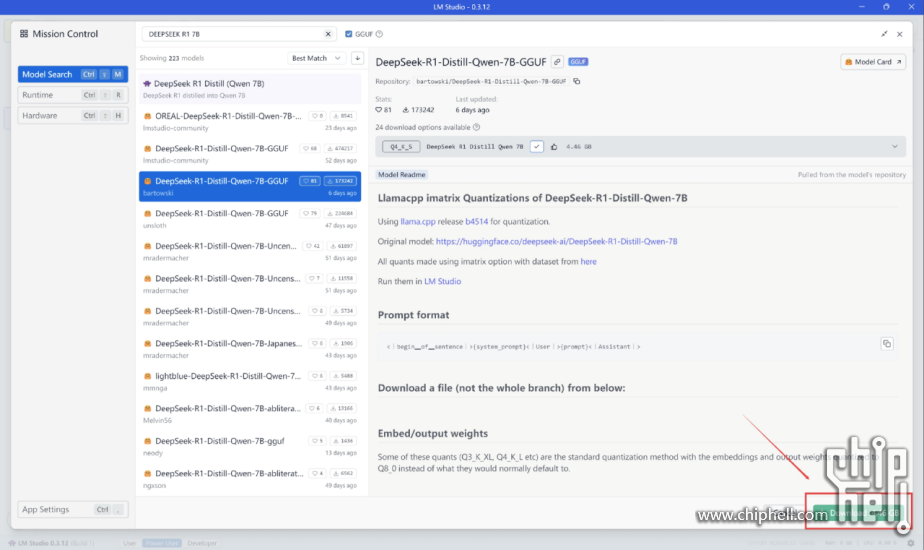Viewport: 924px width, 550px height.
Task: Click the expand window arrows icon
Action: coord(884,34)
